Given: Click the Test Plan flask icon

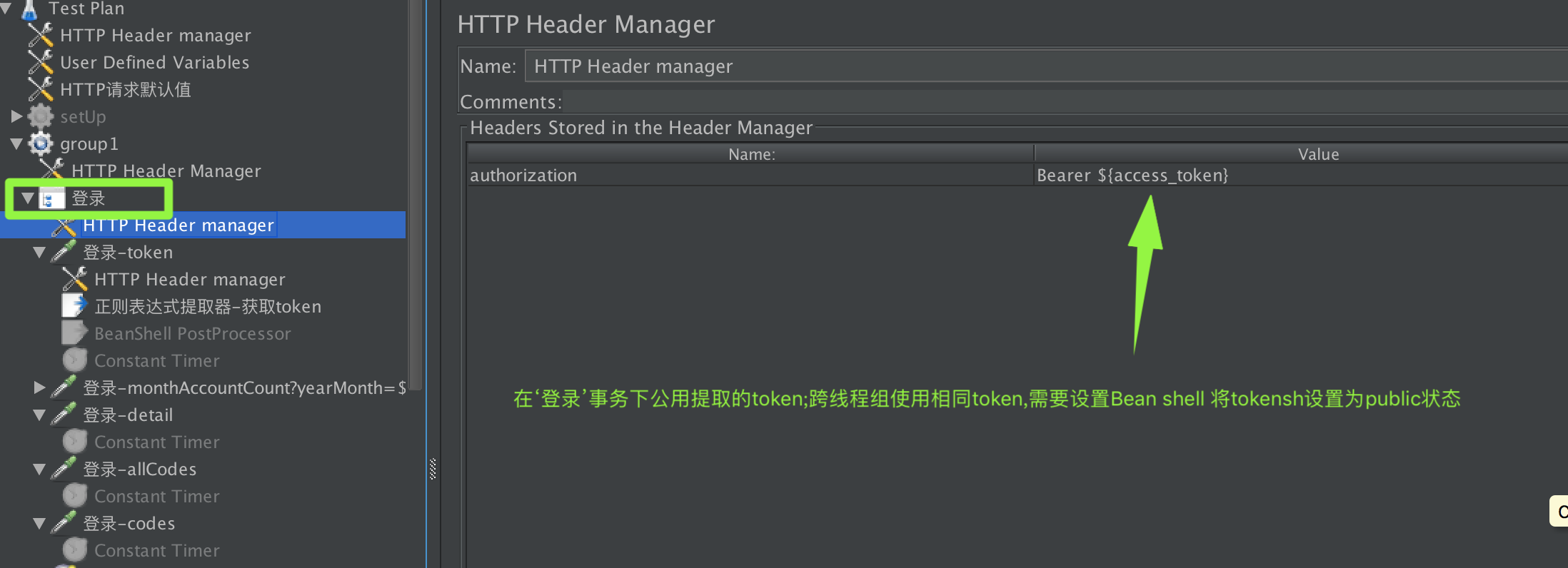Looking at the screenshot, I should (29, 9).
